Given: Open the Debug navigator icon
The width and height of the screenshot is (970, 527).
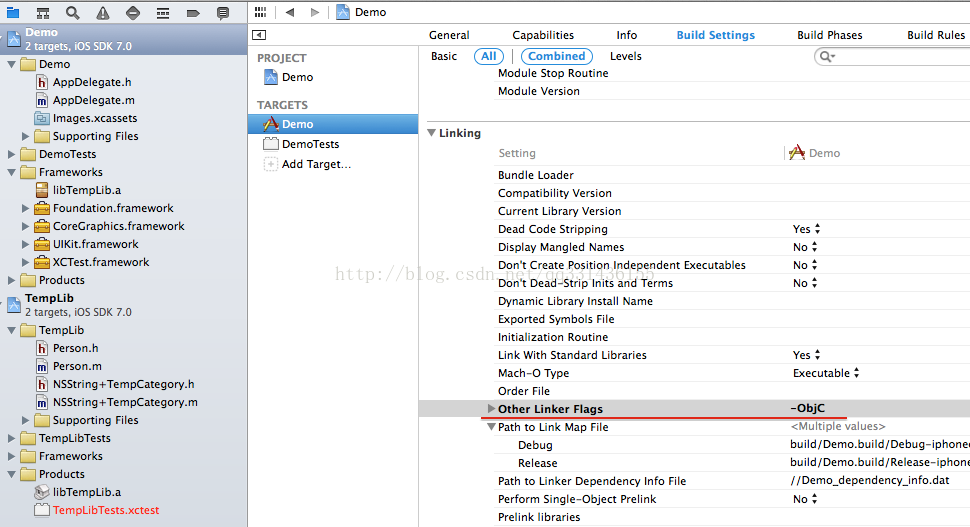Looking at the screenshot, I should pos(163,12).
